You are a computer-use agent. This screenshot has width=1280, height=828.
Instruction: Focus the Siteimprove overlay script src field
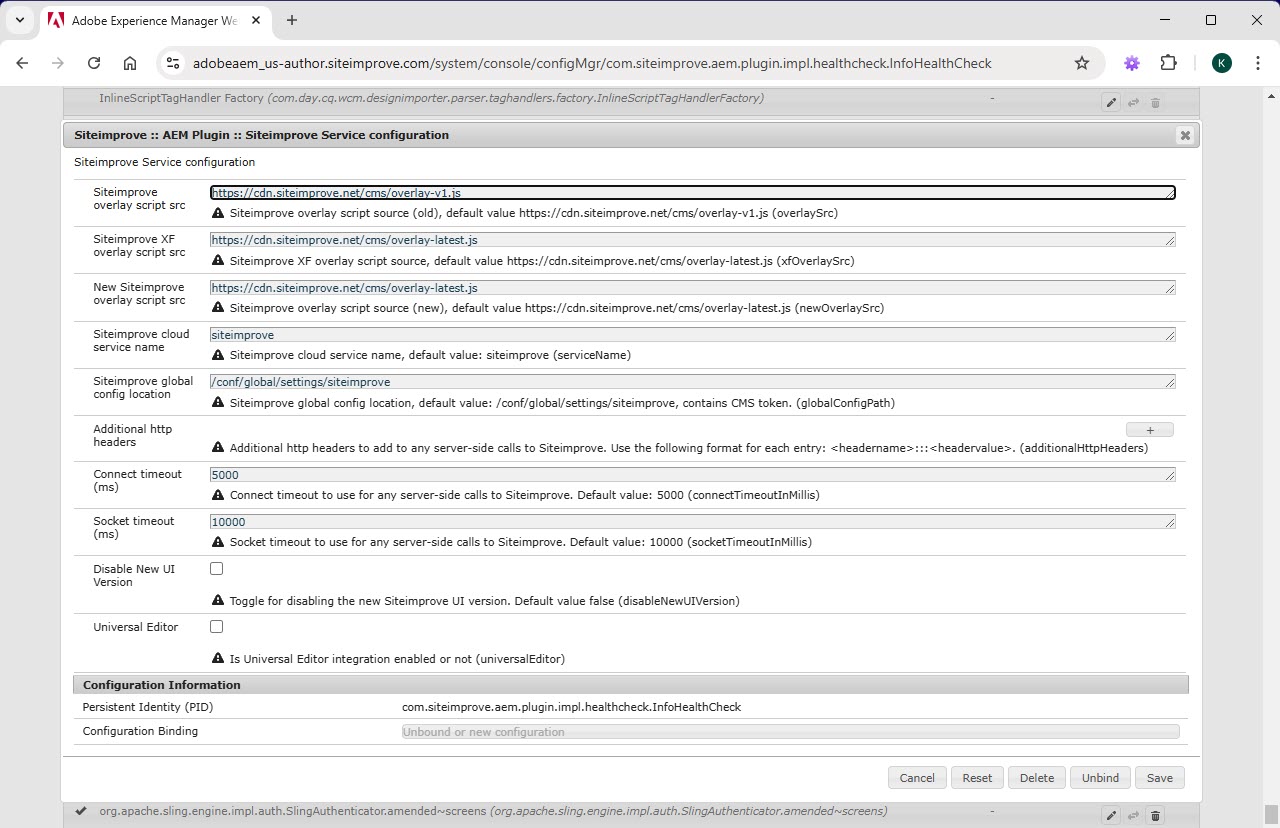(692, 193)
